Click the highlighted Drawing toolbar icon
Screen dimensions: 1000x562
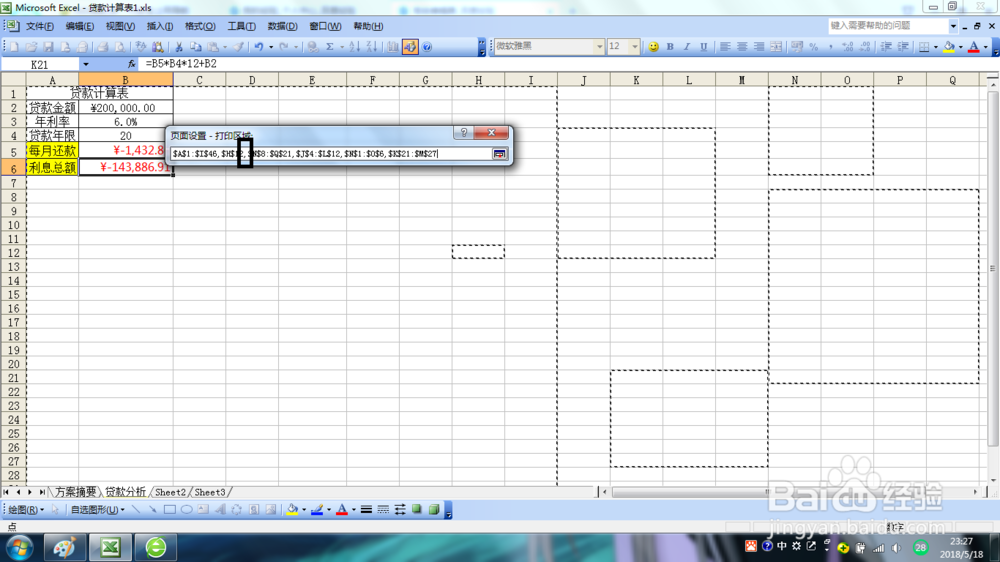coord(410,47)
